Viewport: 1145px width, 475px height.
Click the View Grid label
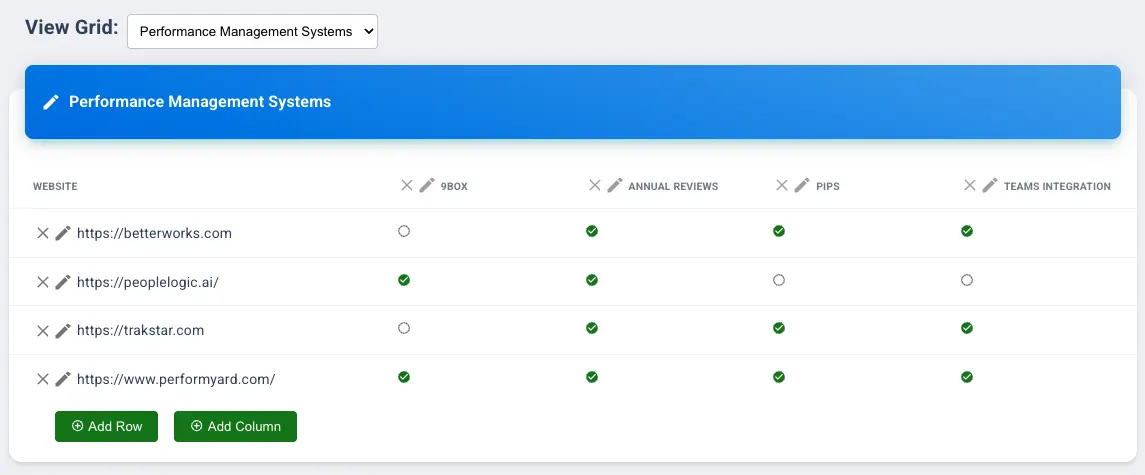(72, 27)
